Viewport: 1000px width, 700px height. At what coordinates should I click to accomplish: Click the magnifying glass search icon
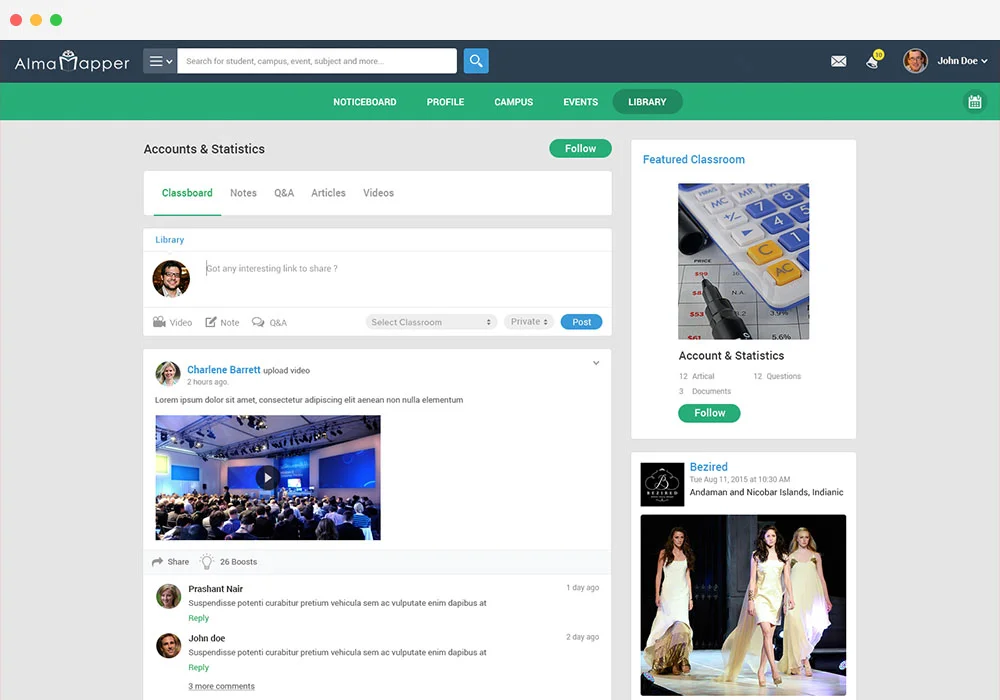click(475, 60)
